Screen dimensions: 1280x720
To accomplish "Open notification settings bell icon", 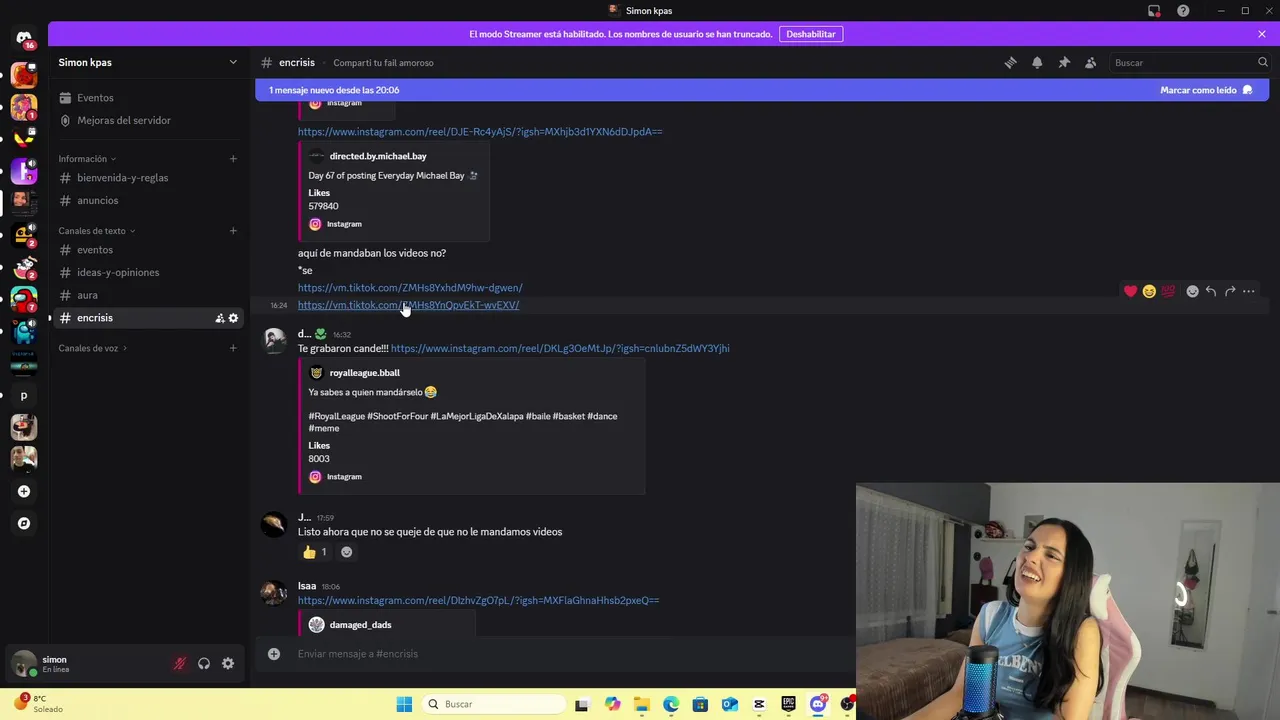I will point(1037,62).
